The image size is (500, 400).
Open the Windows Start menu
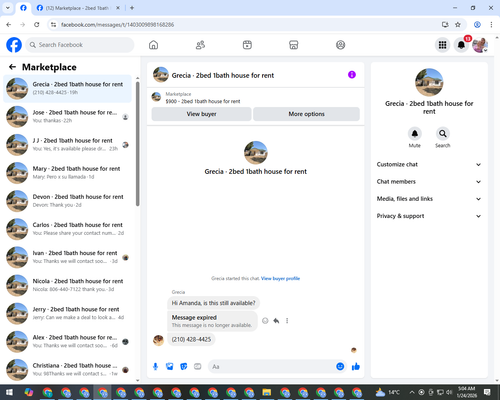coord(9,392)
